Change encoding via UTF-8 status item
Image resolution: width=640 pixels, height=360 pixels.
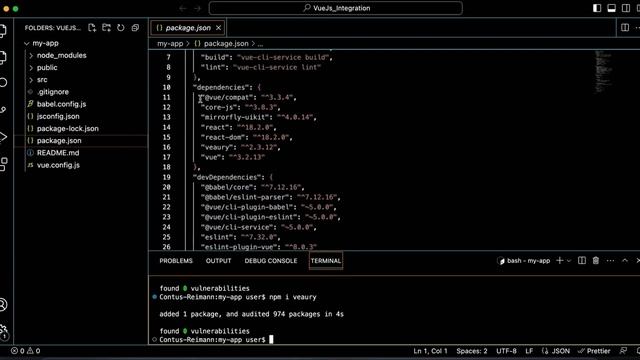point(506,351)
